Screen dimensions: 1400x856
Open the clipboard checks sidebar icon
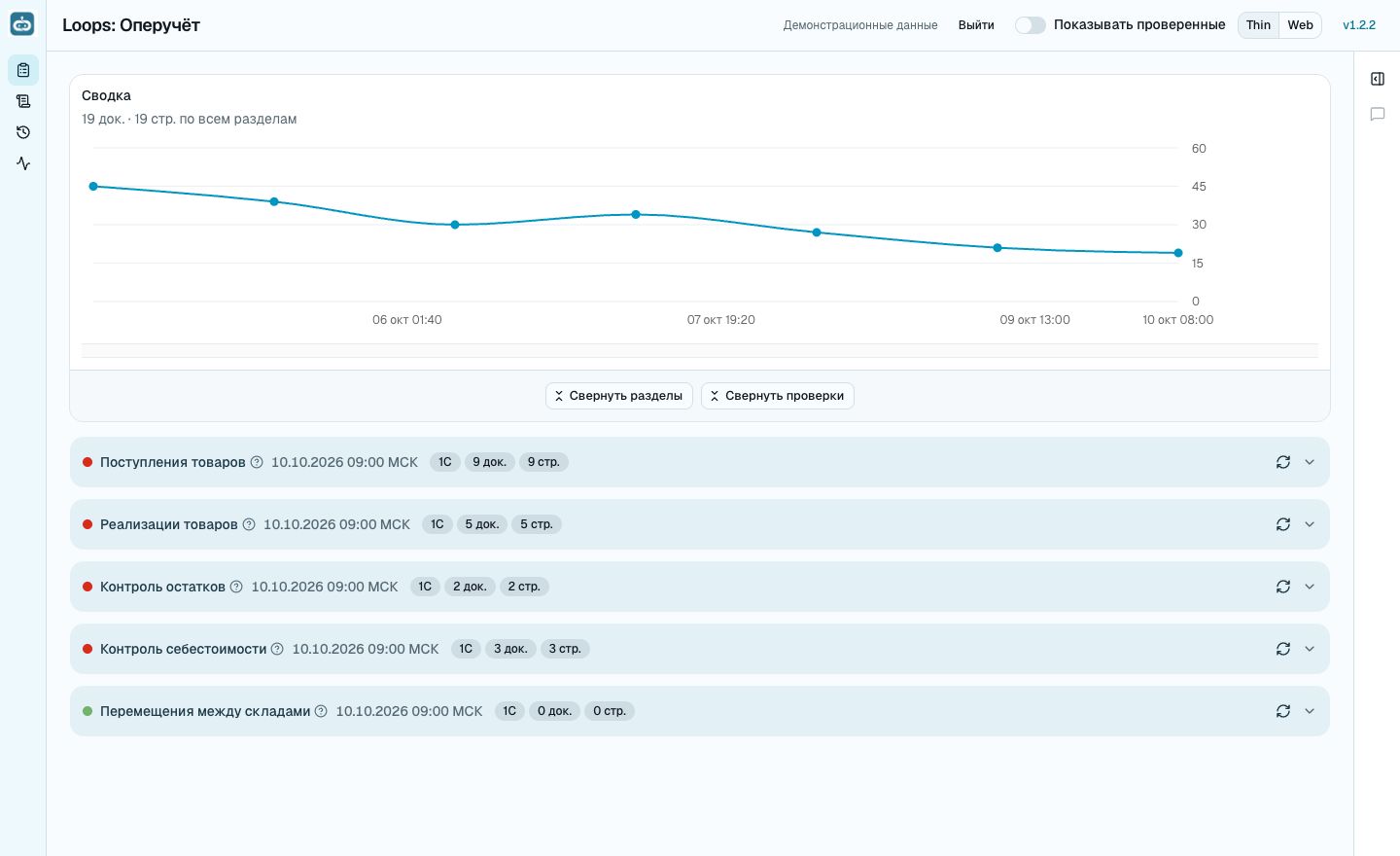click(x=23, y=70)
